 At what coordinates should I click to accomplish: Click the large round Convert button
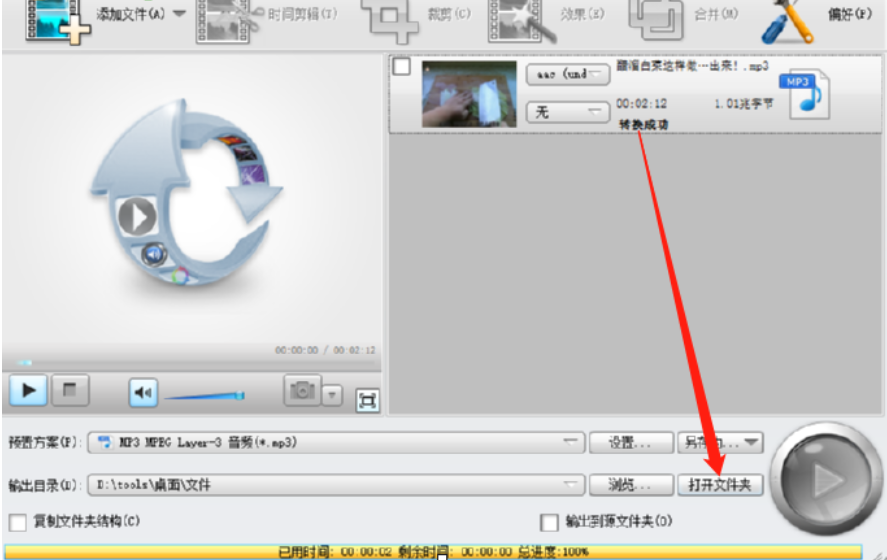tap(826, 479)
